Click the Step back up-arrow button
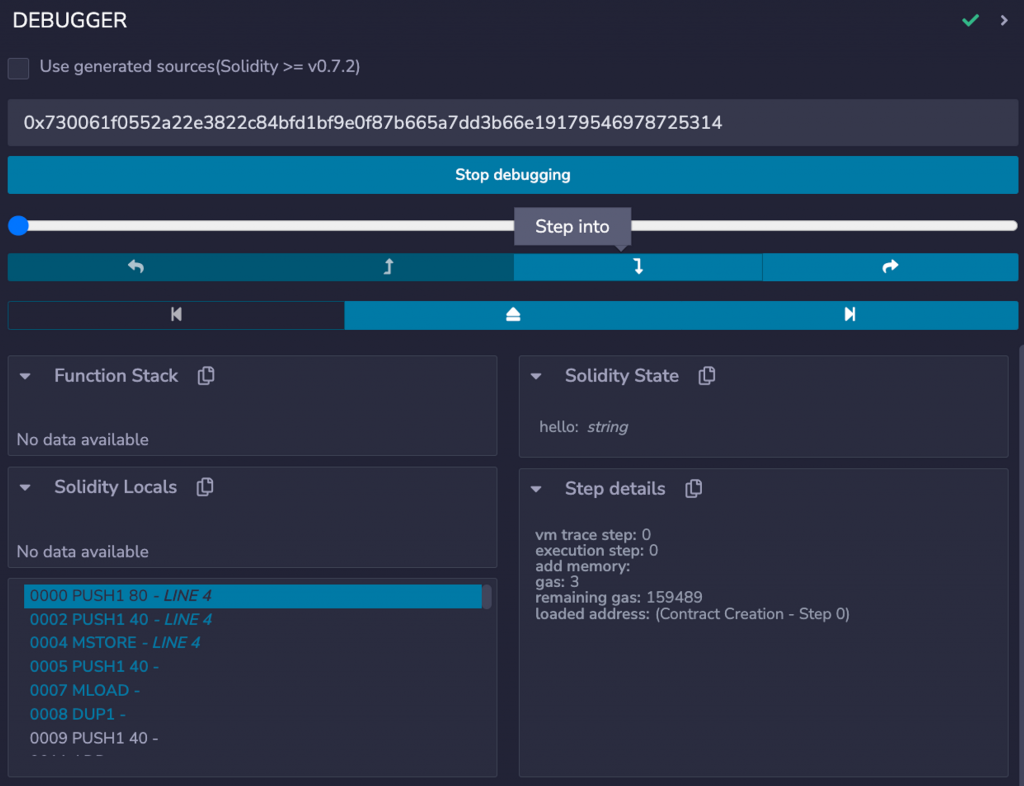The width and height of the screenshot is (1024, 786). point(389,266)
